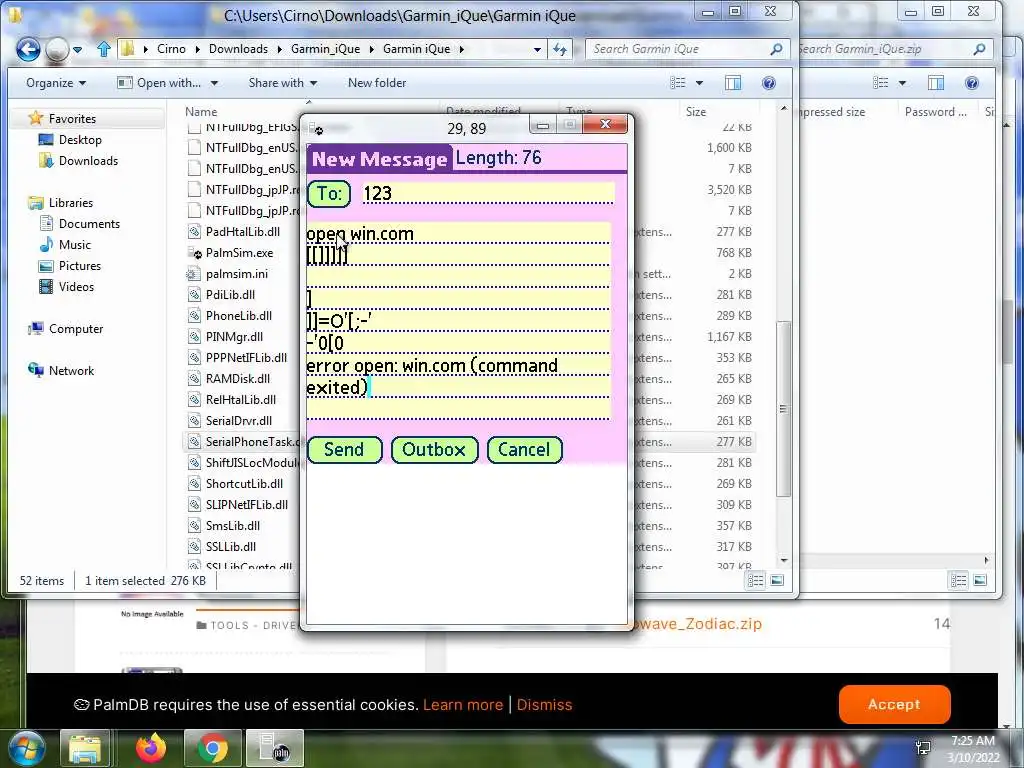Open Firefox from the taskbar
Image resolution: width=1024 pixels, height=768 pixels.
[151, 748]
